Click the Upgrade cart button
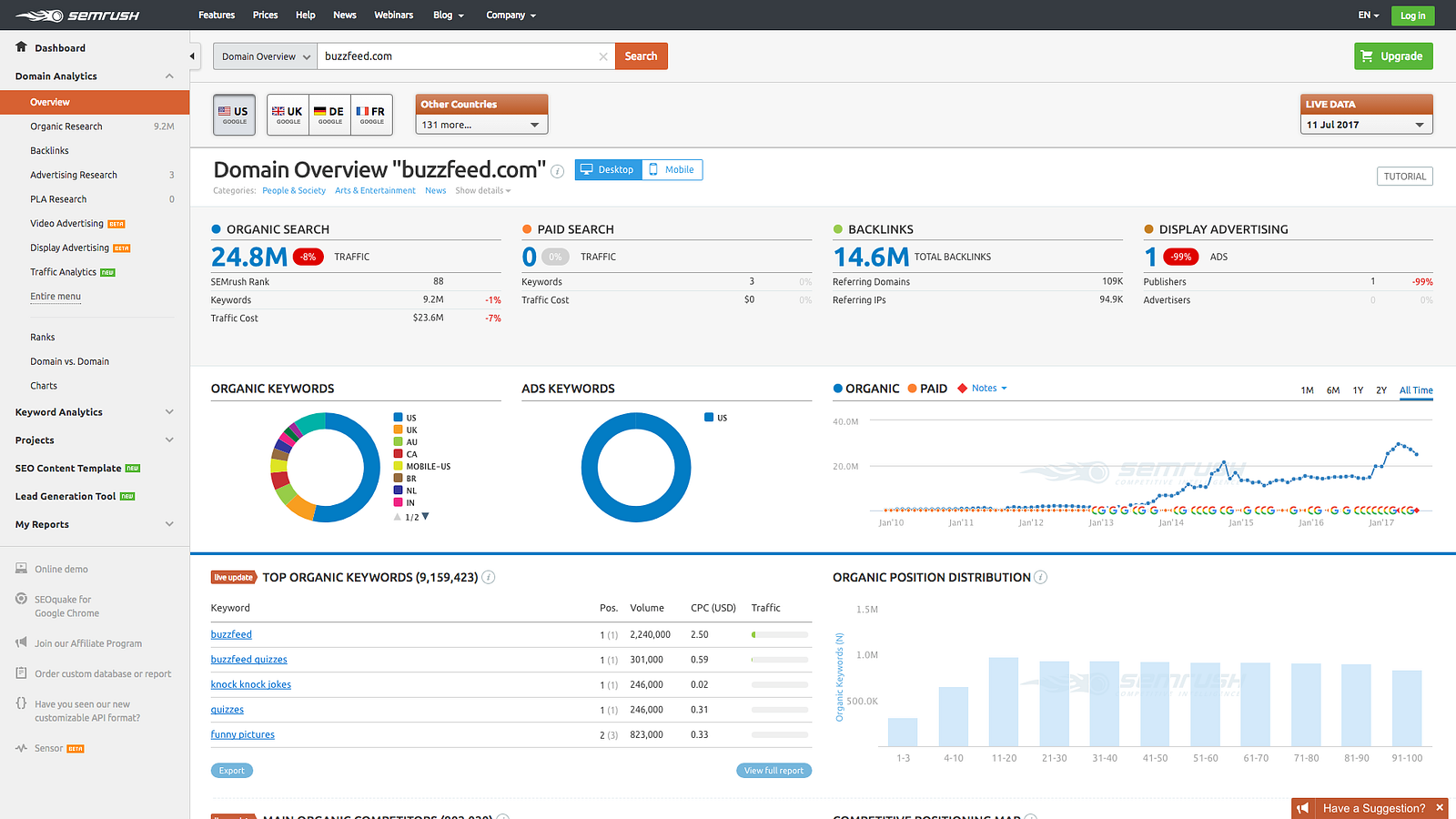 [1393, 56]
